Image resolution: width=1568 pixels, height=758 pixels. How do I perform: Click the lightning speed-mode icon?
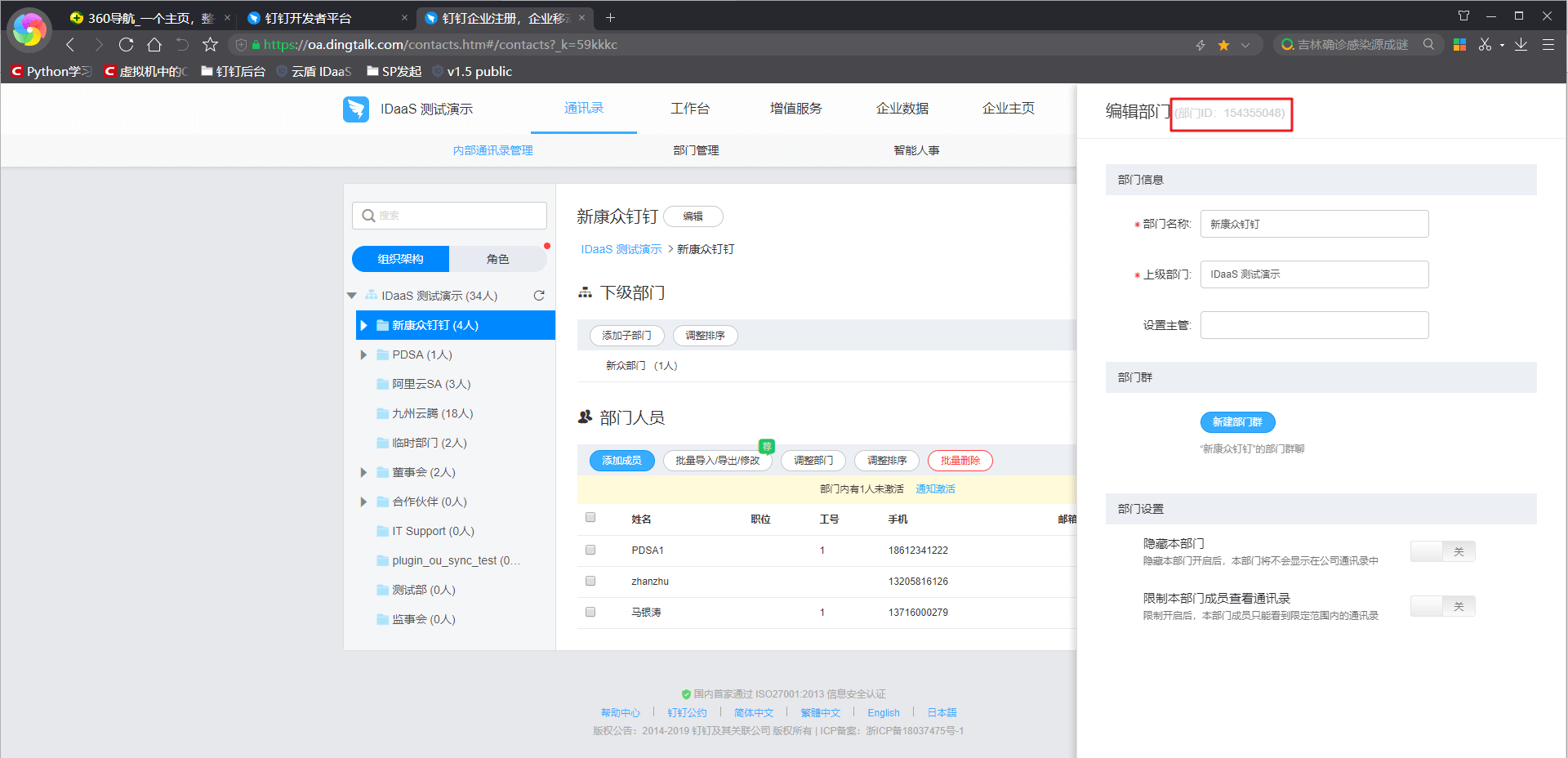(x=1200, y=45)
